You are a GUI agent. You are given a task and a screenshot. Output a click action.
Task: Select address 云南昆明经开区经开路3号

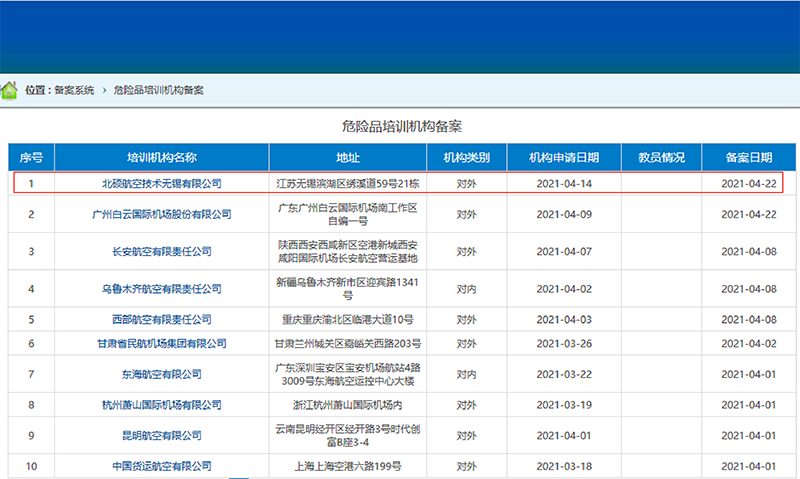[348, 435]
